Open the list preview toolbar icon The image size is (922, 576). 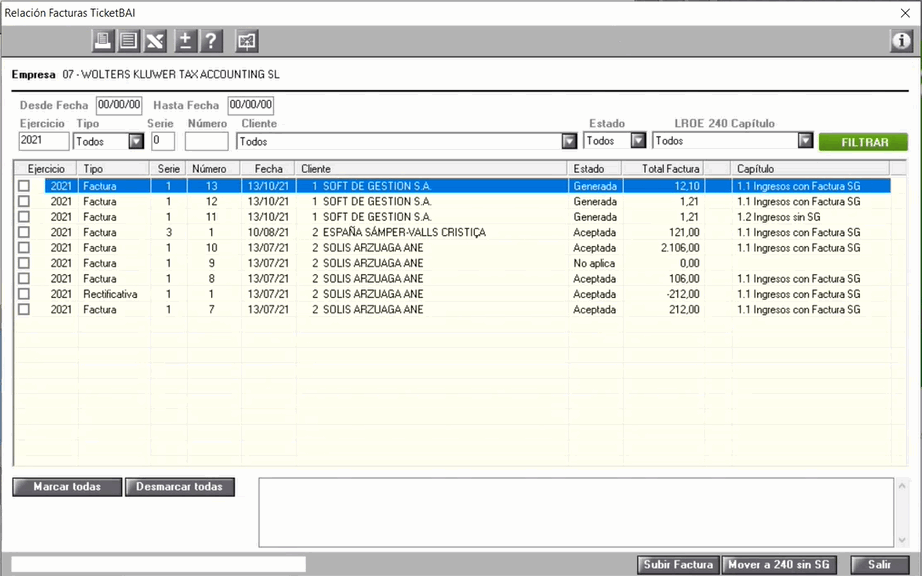point(128,41)
